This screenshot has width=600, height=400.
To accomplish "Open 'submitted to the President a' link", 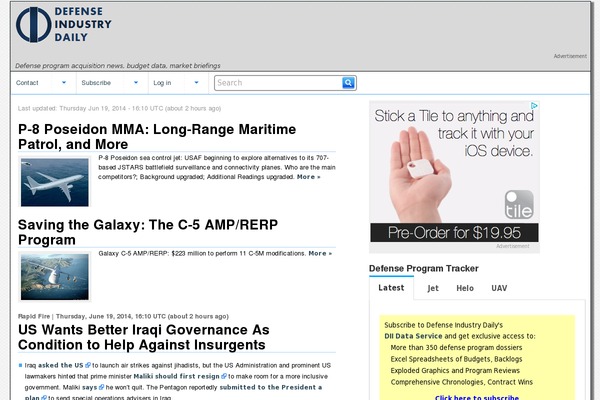I will pos(271,387).
